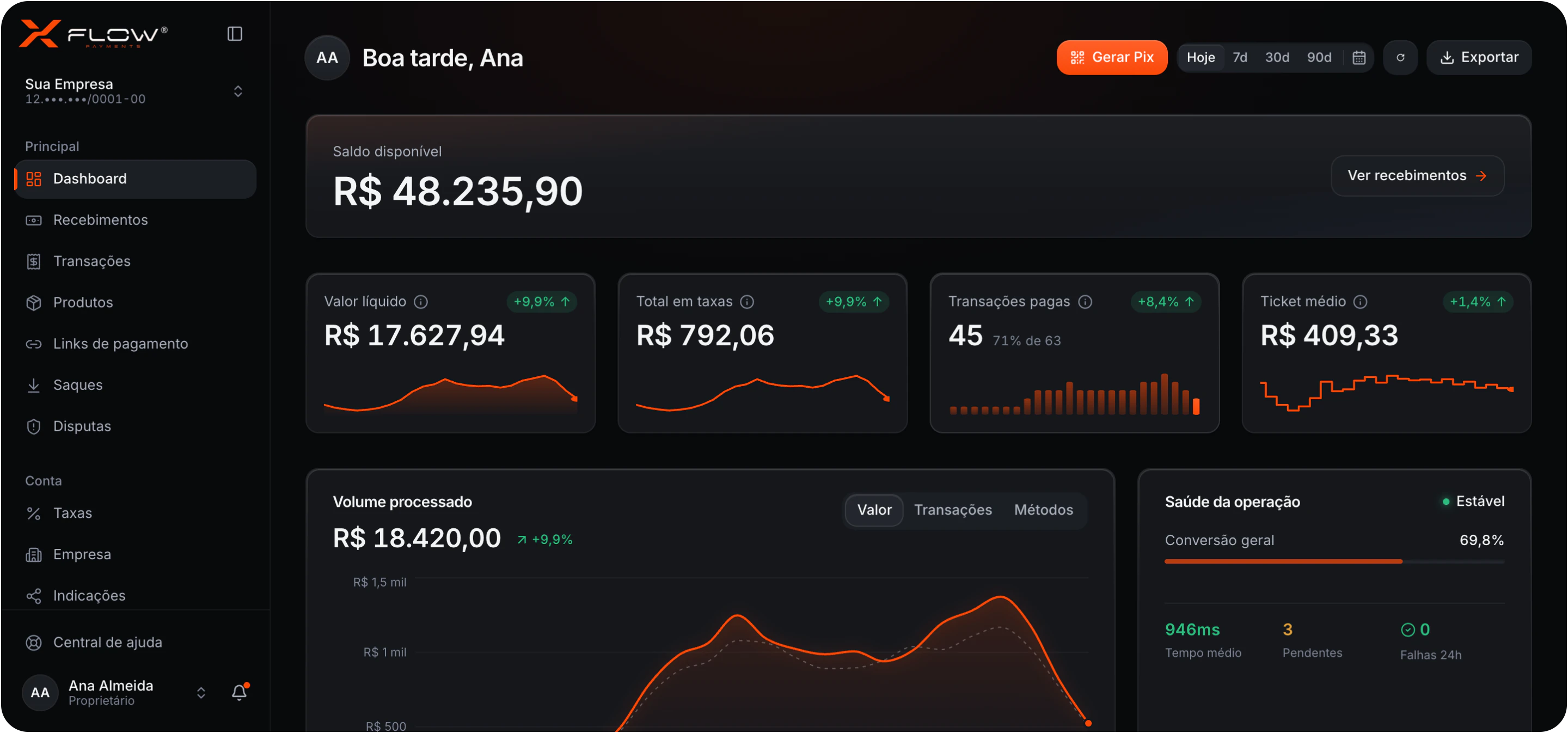The width and height of the screenshot is (1568, 733).
Task: Click the Valor líquido sparkline chart
Action: pos(450,394)
